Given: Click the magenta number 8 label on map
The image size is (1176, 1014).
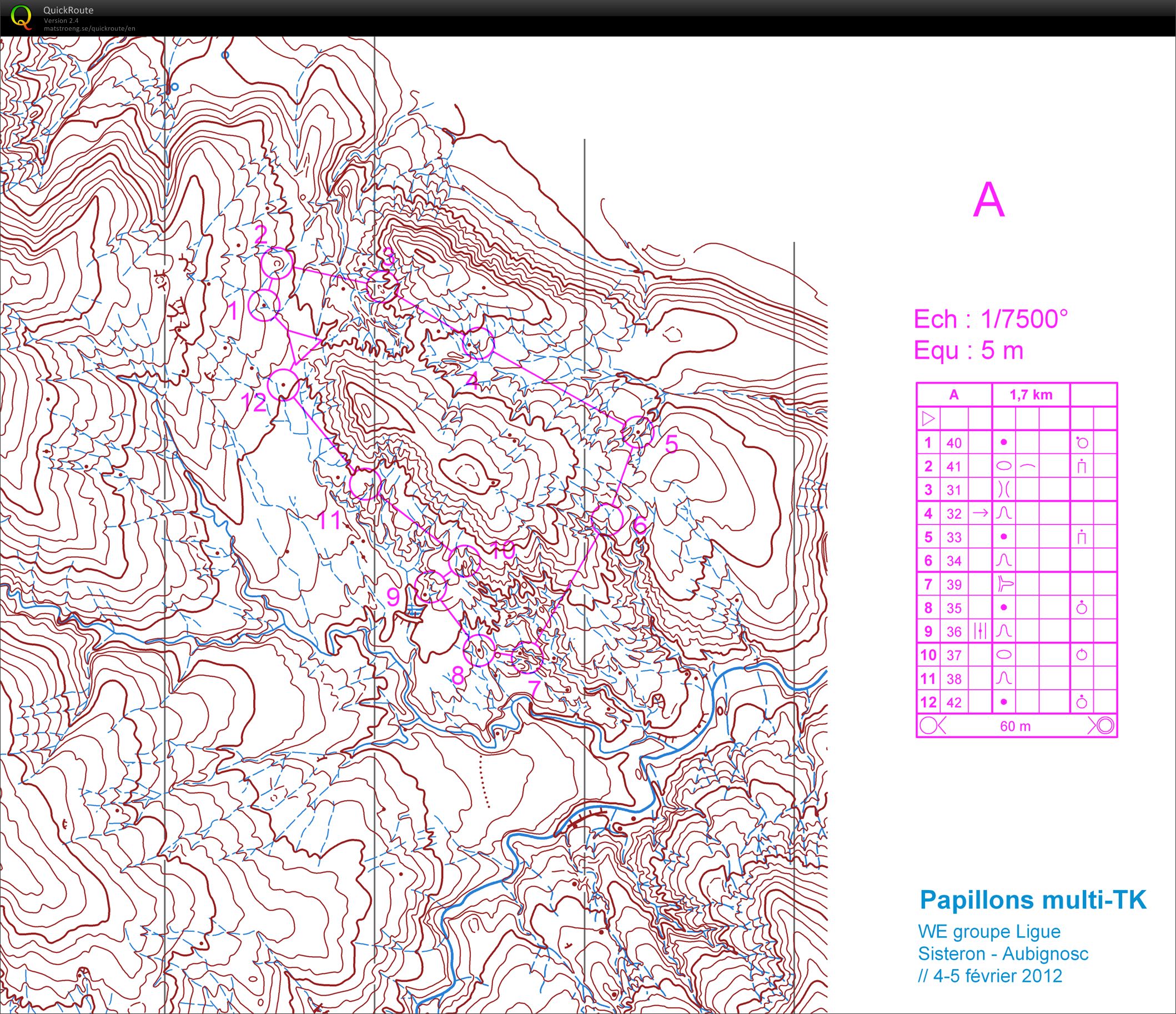Looking at the screenshot, I should (458, 676).
